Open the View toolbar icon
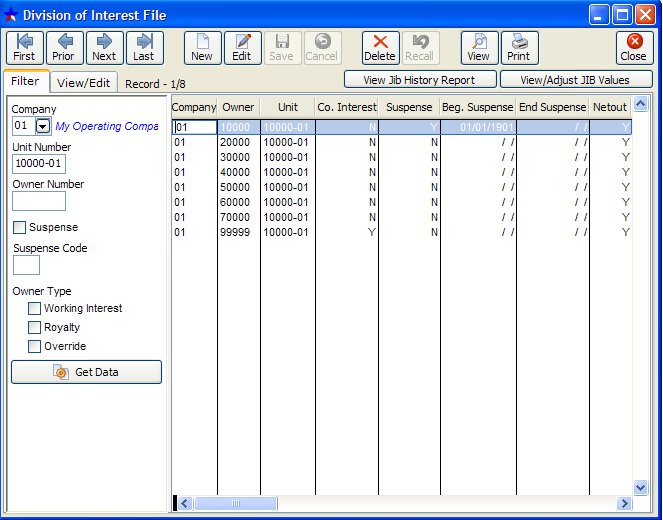This screenshot has width=663, height=520. point(479,47)
